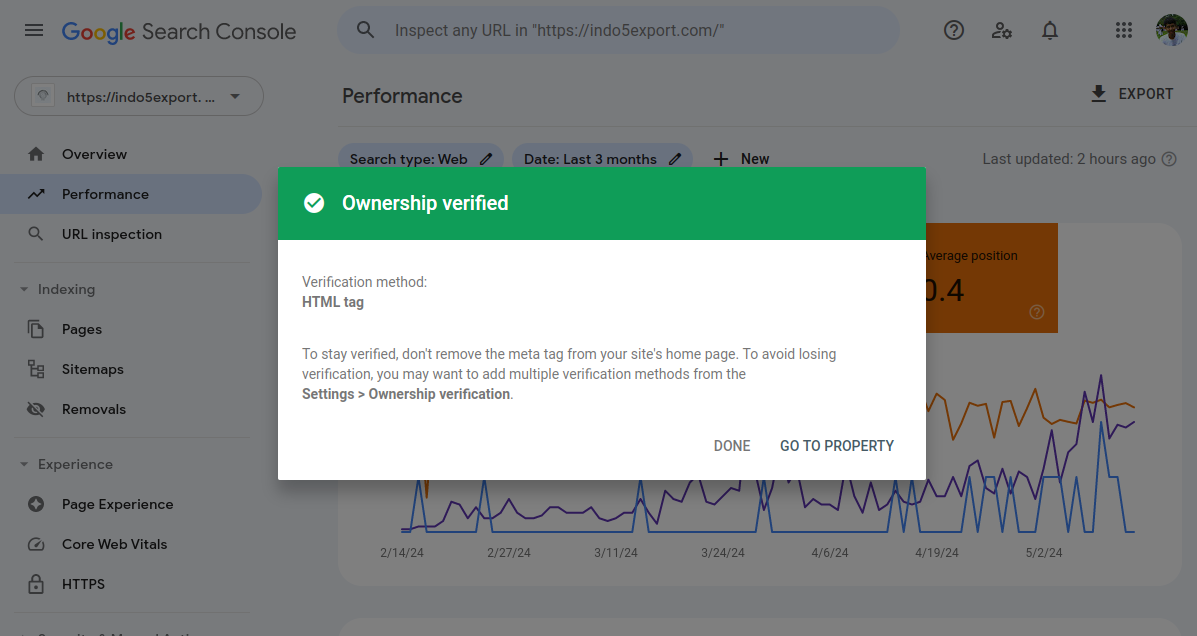Click the 2/14/24 date axis label
This screenshot has height=636, width=1197.
(x=402, y=553)
